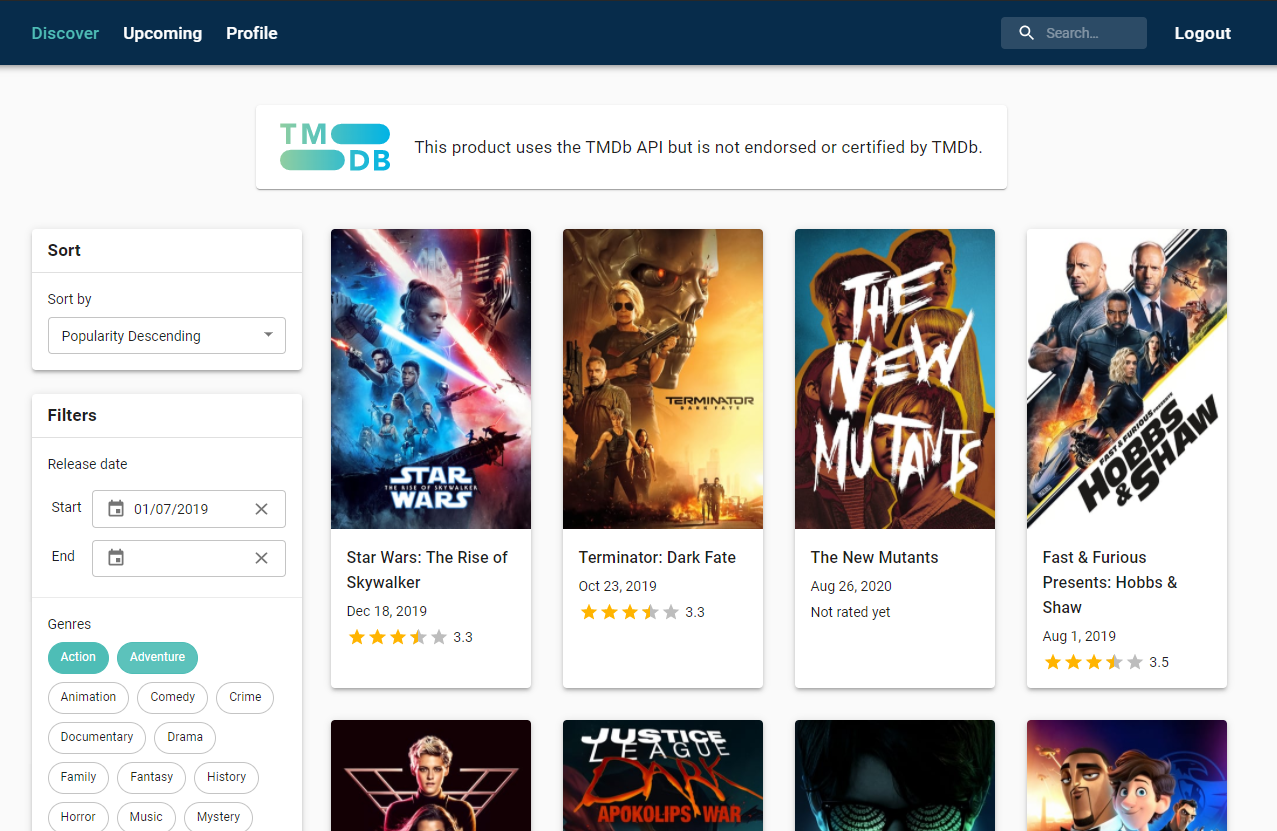Image resolution: width=1277 pixels, height=831 pixels.
Task: Toggle the Drama genre chip
Action: click(x=185, y=737)
